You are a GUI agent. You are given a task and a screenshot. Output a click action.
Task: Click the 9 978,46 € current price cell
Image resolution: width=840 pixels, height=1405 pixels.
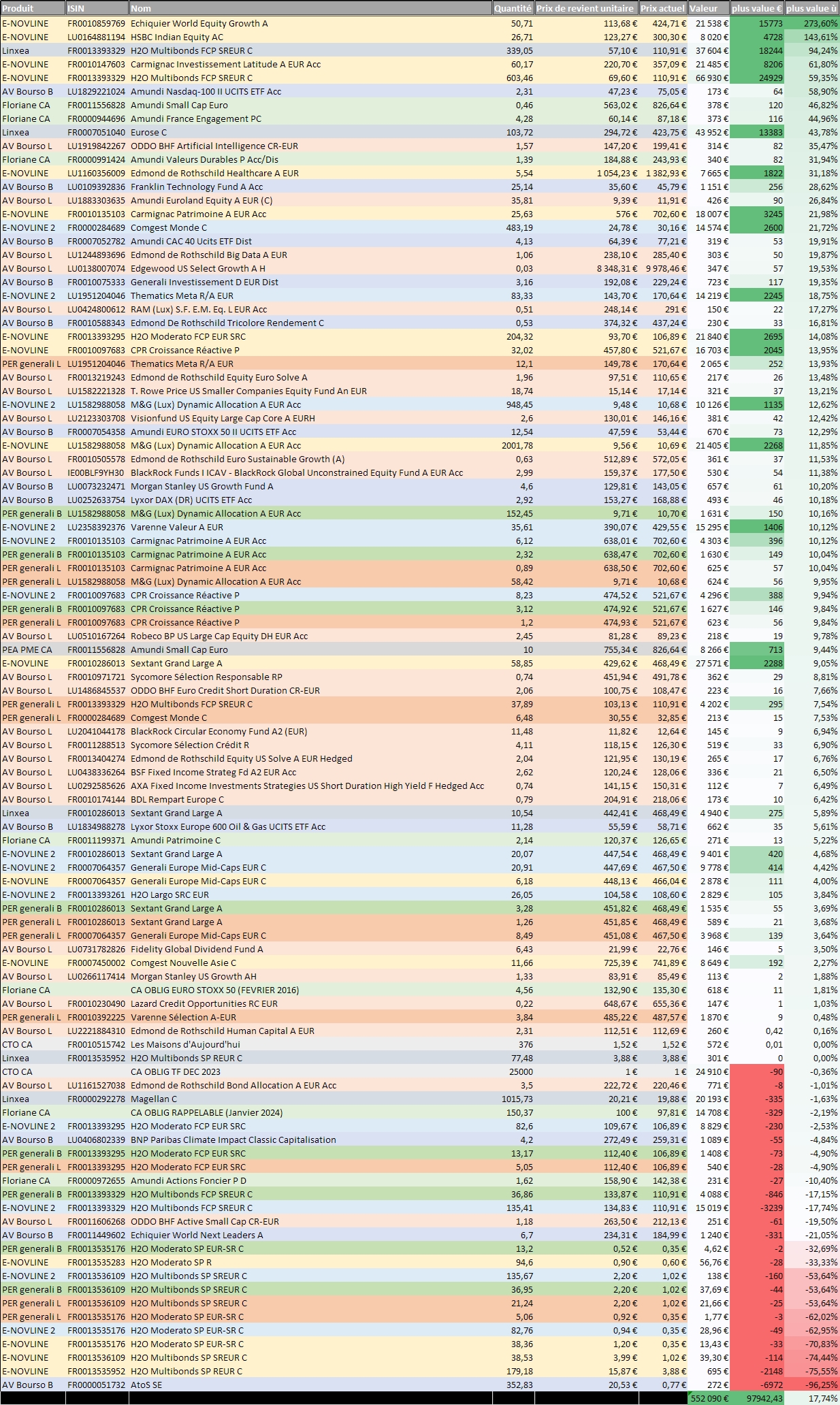663,268
